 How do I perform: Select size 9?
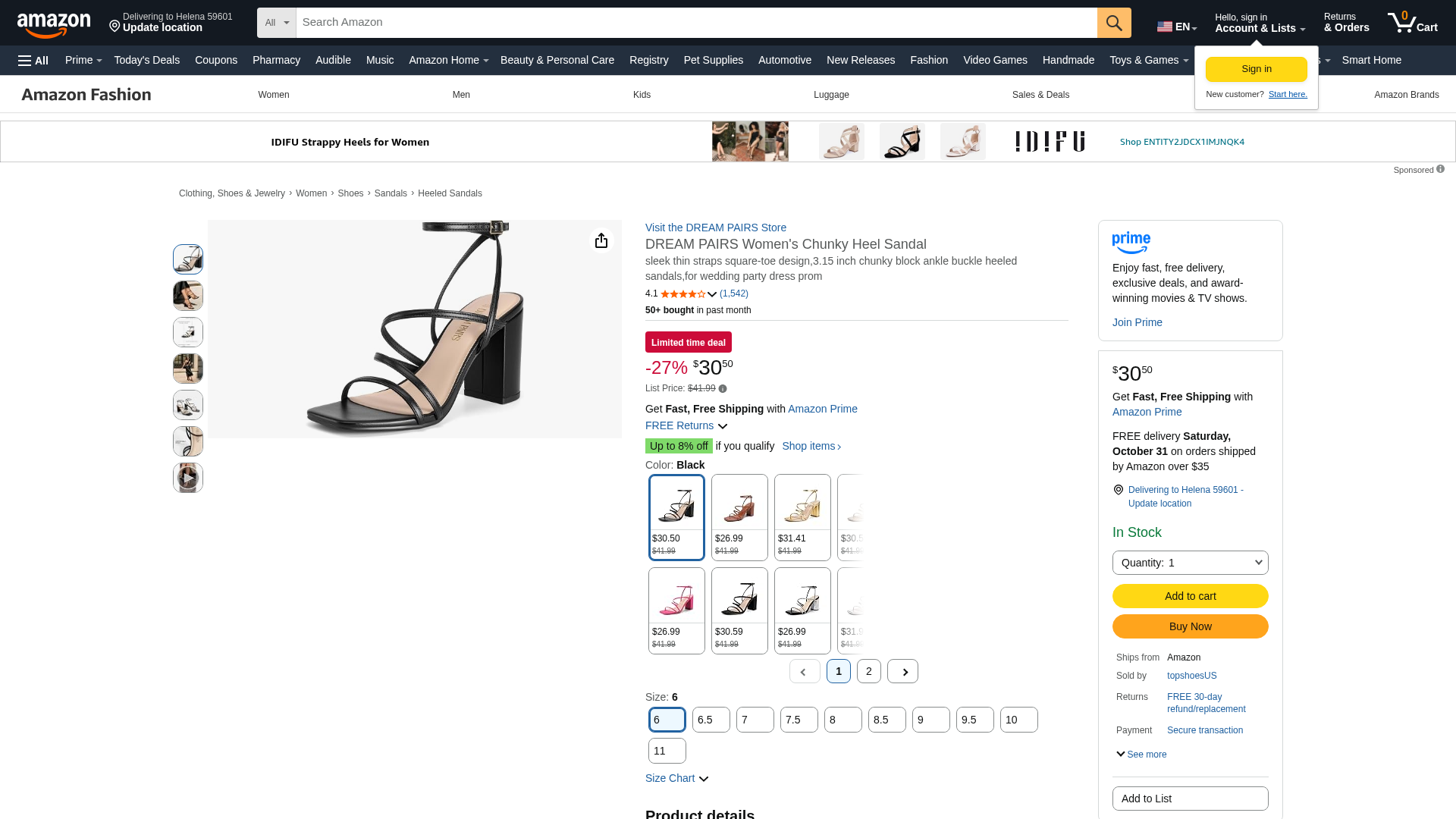[x=930, y=720]
